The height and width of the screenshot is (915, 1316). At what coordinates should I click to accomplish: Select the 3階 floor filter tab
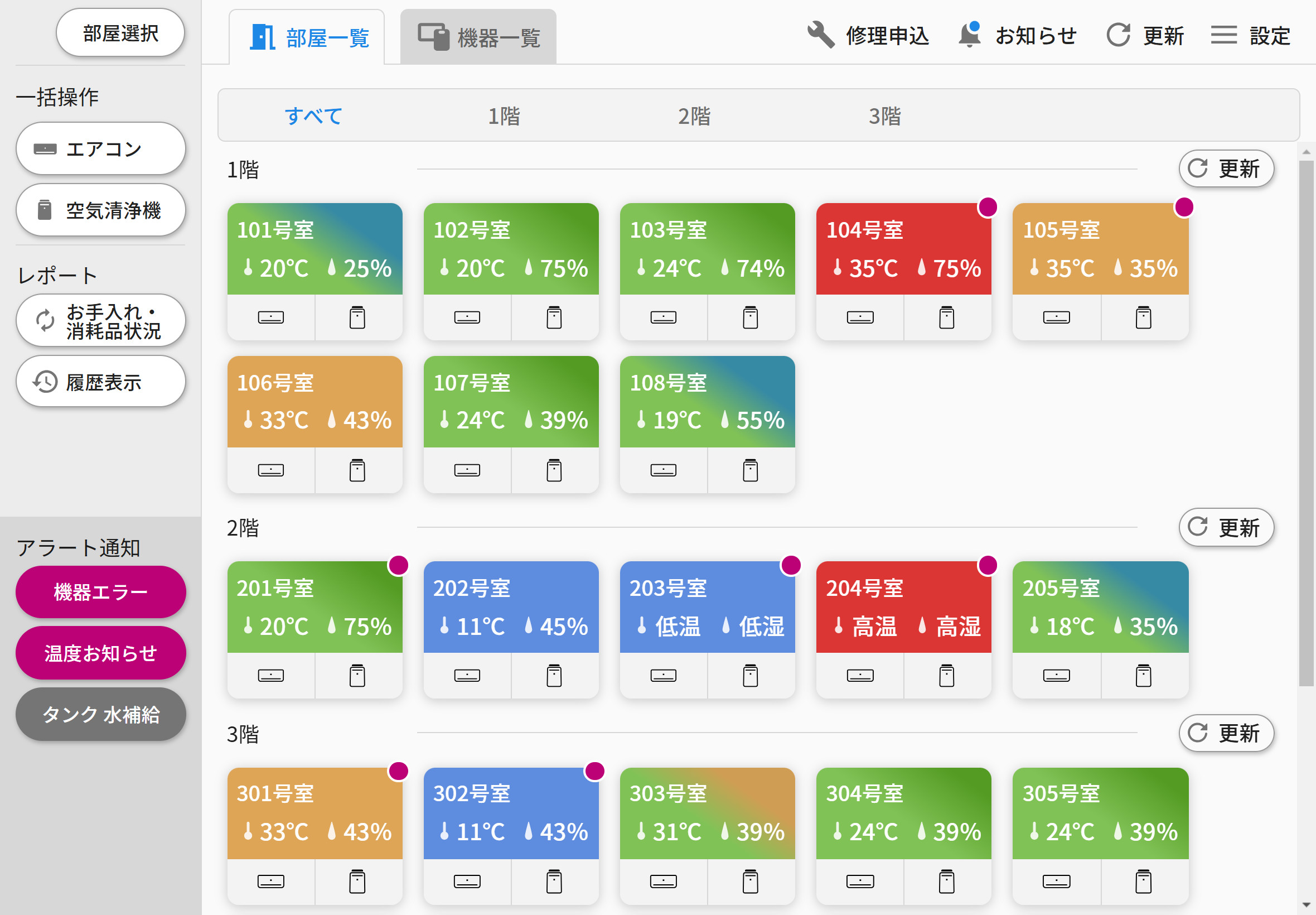[x=884, y=116]
